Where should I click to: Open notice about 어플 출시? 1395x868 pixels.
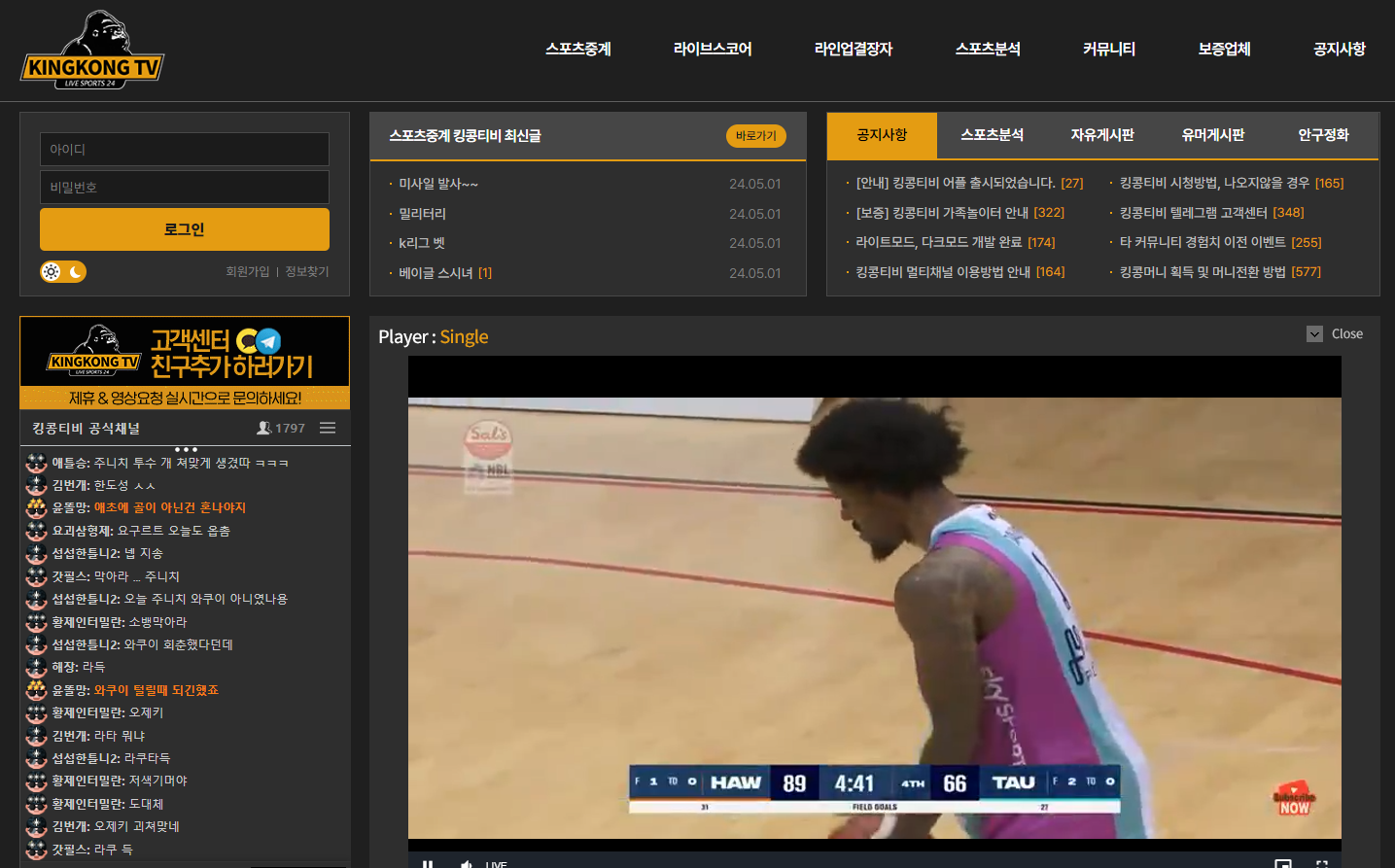(956, 183)
